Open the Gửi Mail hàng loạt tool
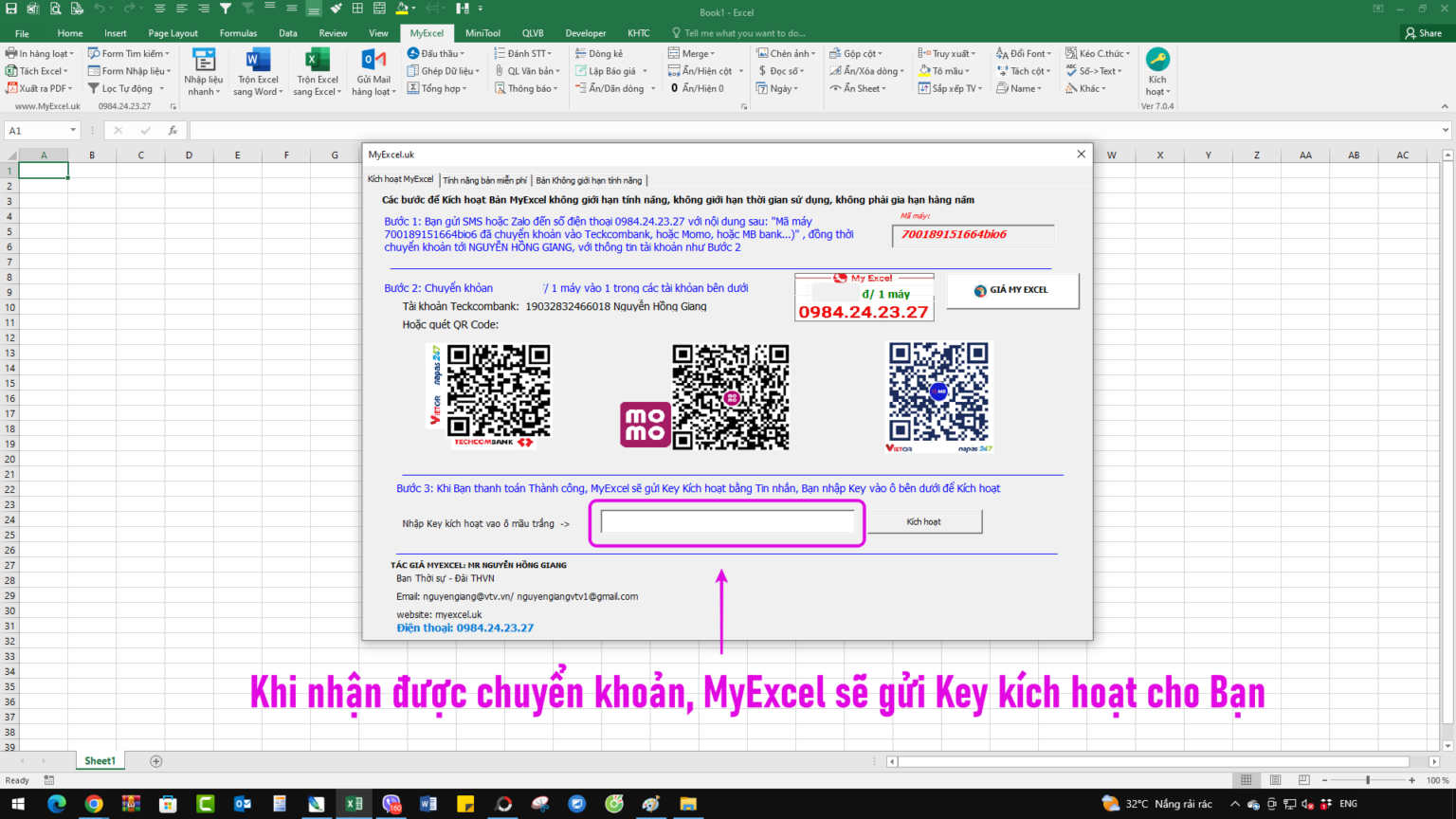Viewport: 1456px width, 819px height. coord(373,70)
